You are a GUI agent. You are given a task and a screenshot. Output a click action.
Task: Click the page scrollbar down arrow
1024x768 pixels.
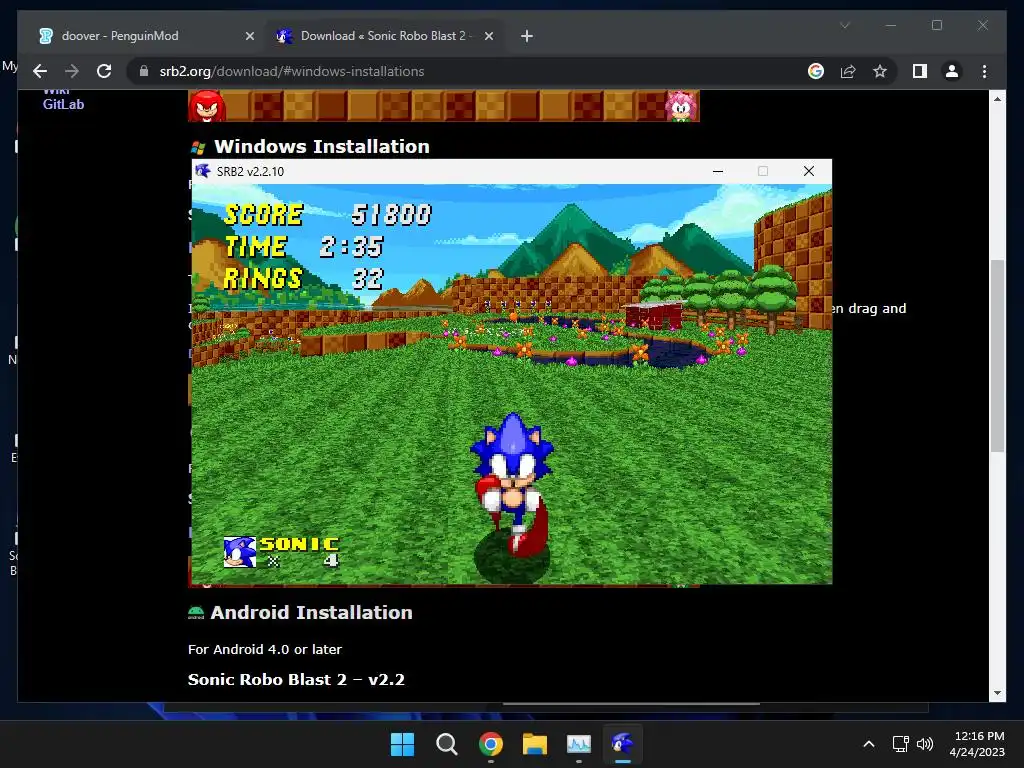pyautogui.click(x=997, y=693)
